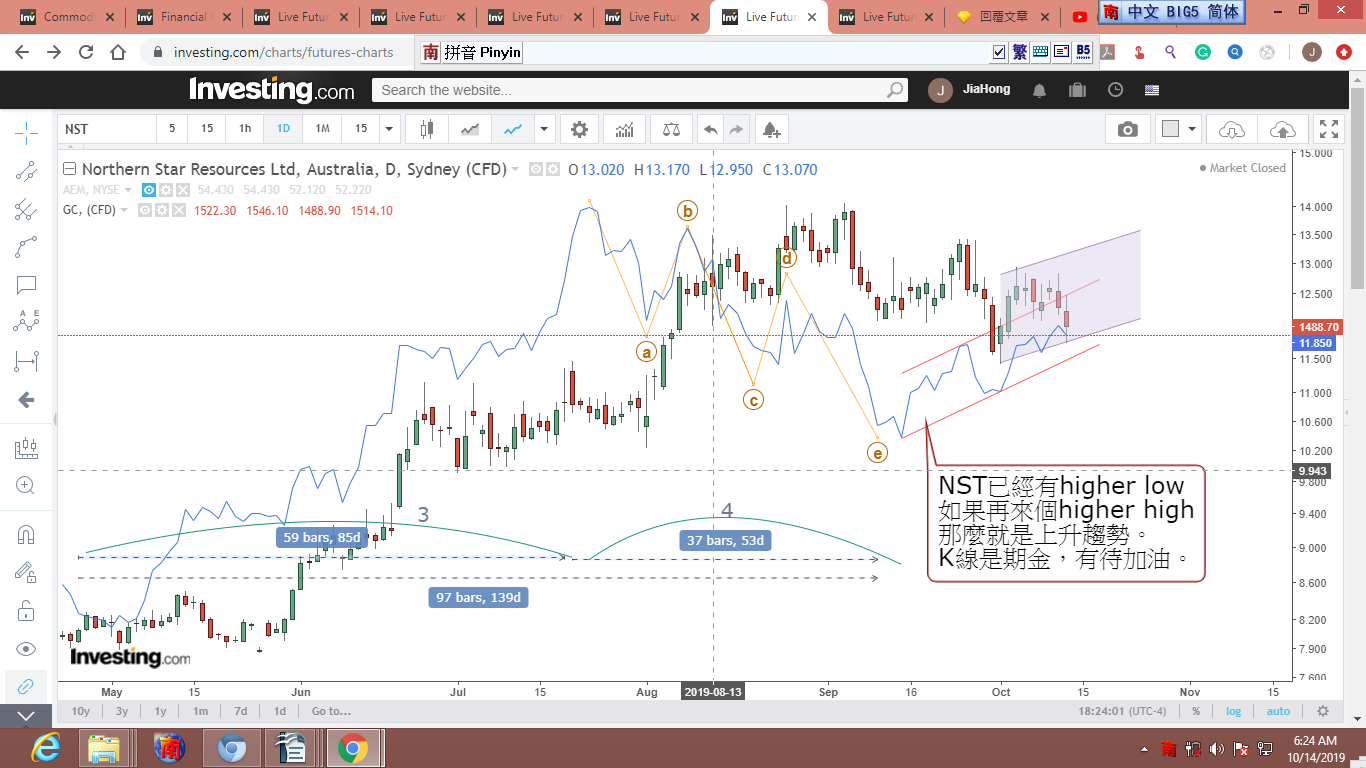Select the candlestick chart style
Viewport: 1366px width, 768px height.
click(x=428, y=129)
